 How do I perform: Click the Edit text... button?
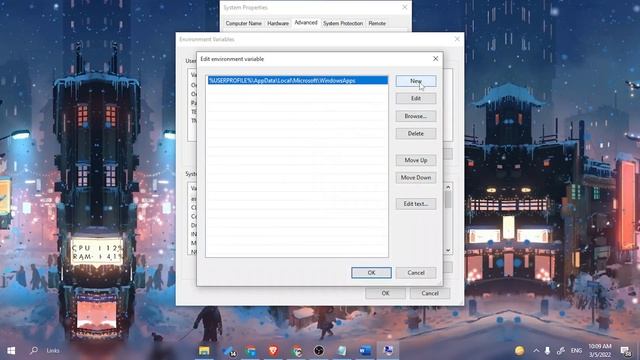(416, 204)
